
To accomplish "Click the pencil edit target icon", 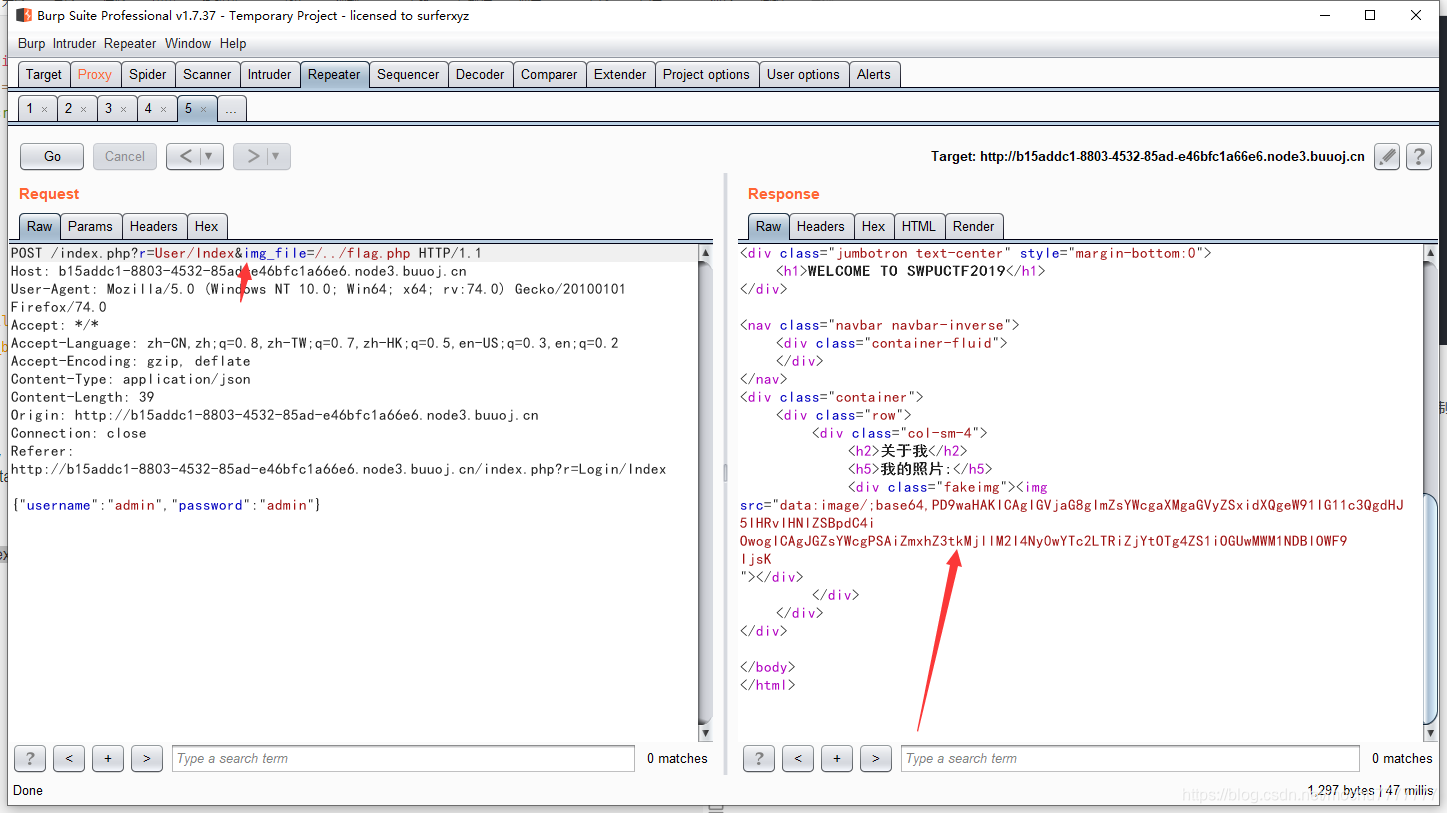I will click(1386, 156).
